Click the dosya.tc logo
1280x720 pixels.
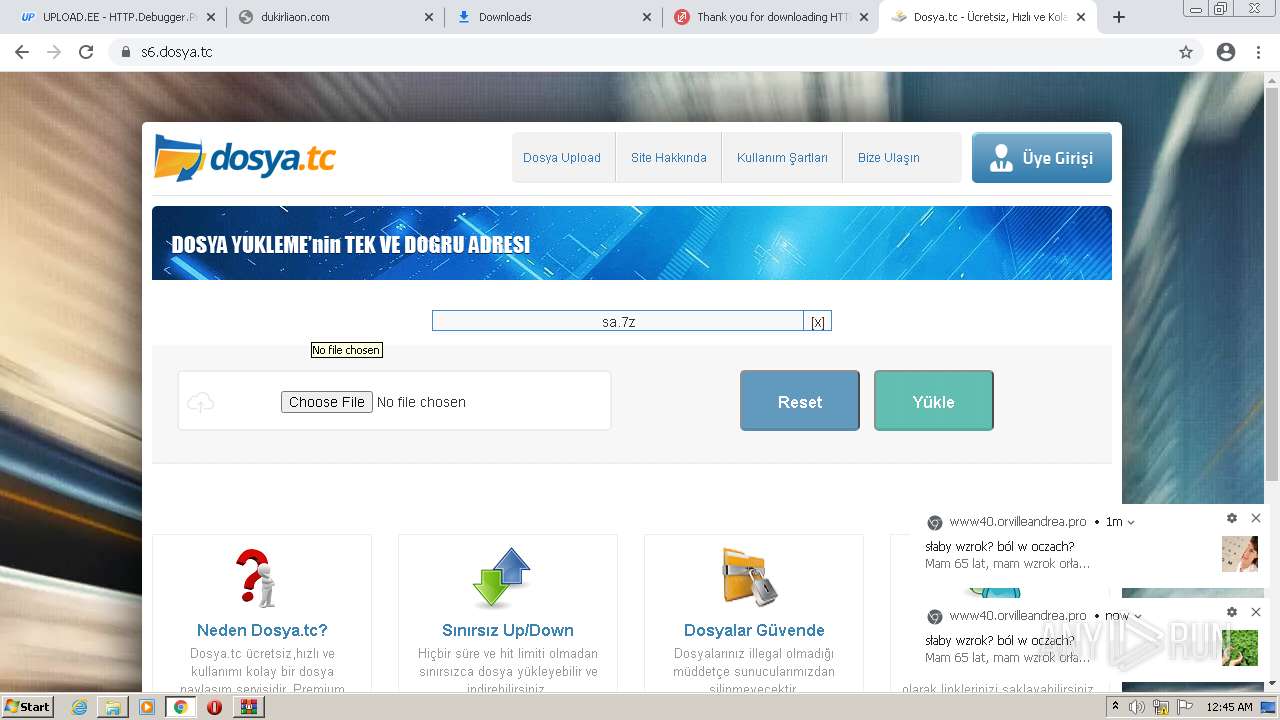245,158
